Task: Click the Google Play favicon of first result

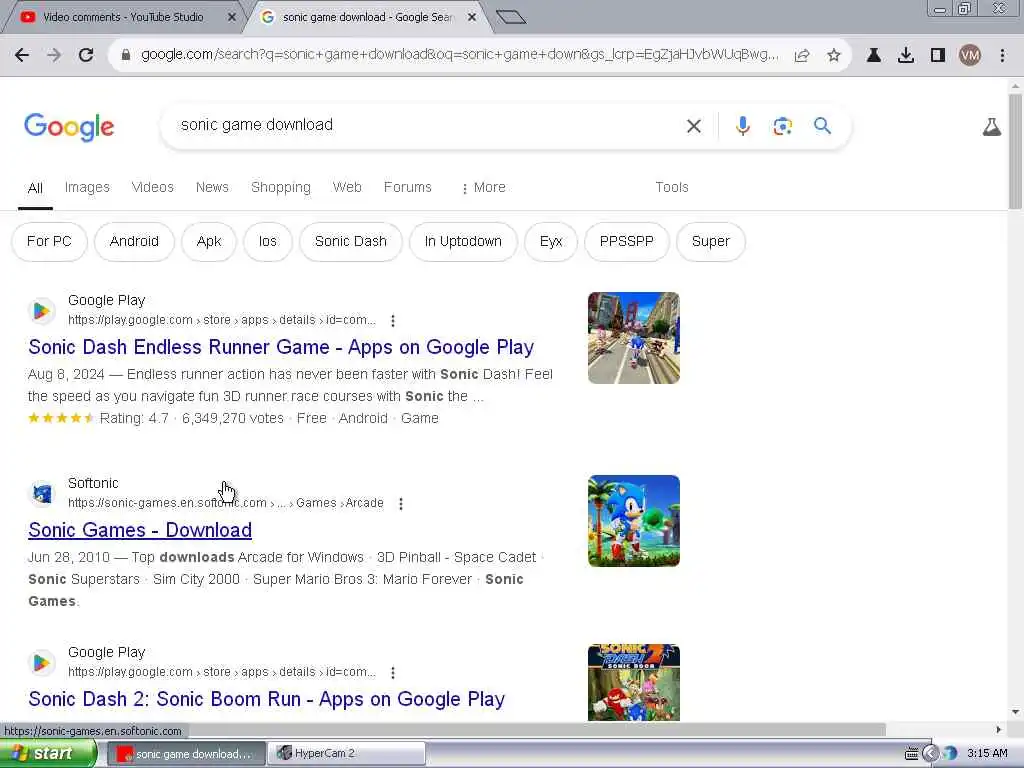Action: [x=42, y=311]
